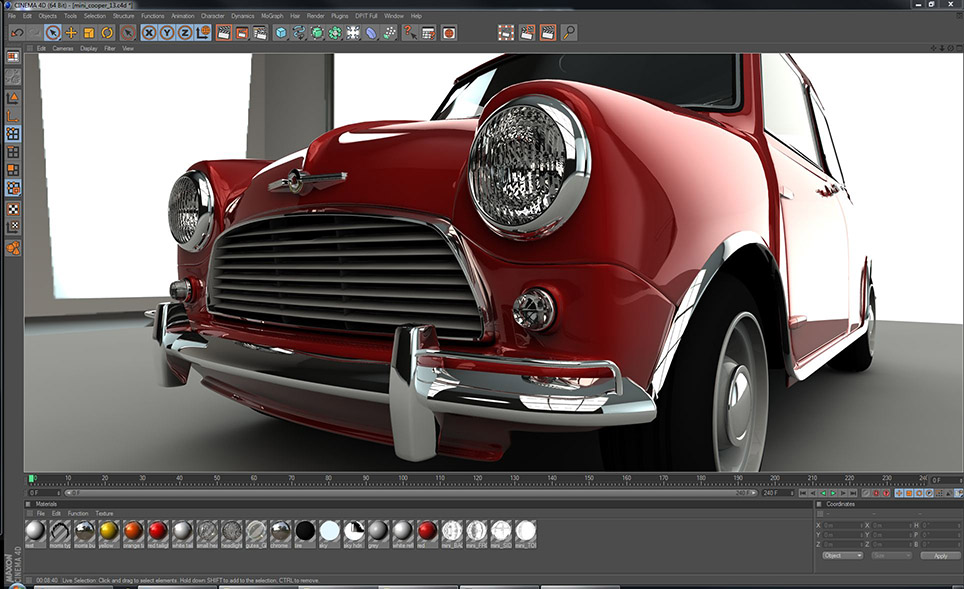The height and width of the screenshot is (589, 964).
Task: Select the Live Selection tool
Action: tap(52, 32)
